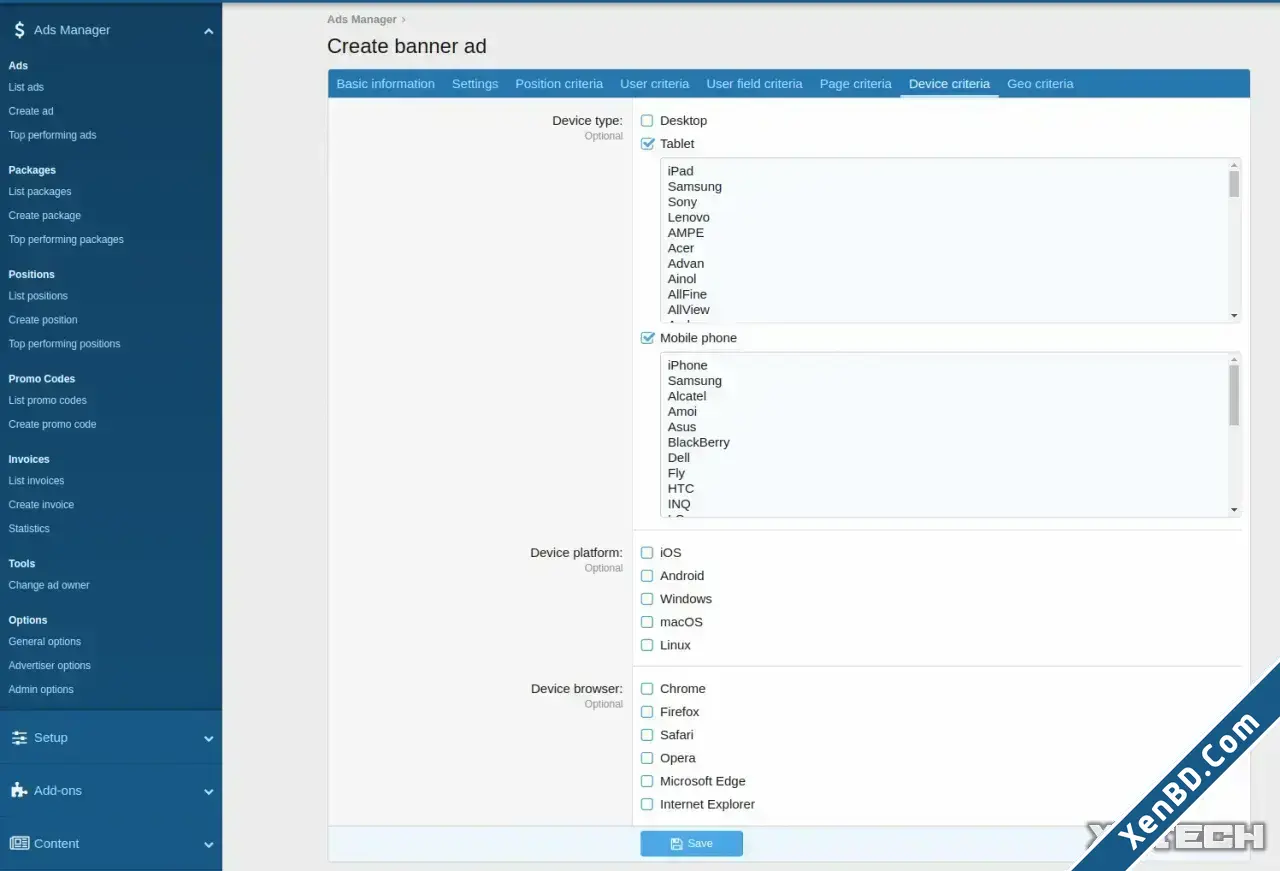Check the Firefox browser checkbox
The height and width of the screenshot is (871, 1280).
tap(647, 712)
